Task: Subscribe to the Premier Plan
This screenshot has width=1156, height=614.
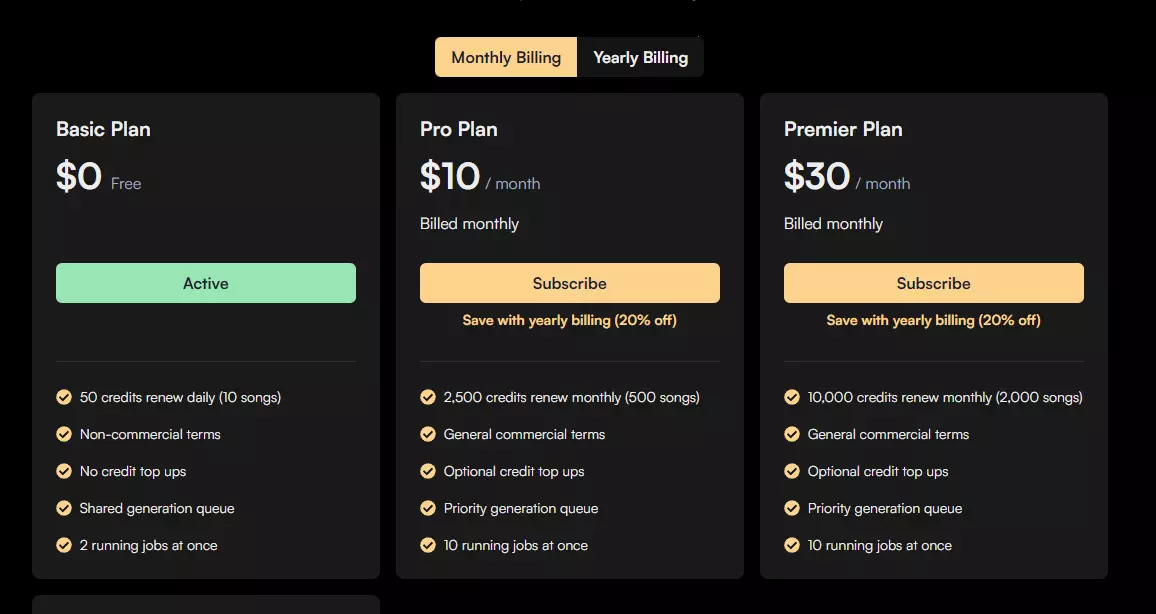Action: [934, 283]
